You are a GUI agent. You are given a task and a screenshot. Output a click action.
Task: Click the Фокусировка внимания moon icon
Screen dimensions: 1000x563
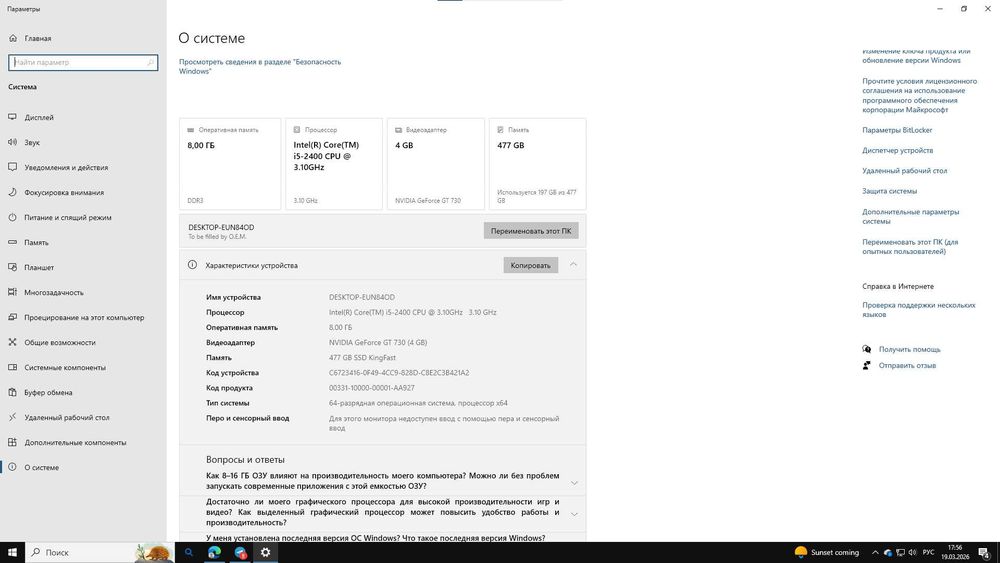click(12, 192)
